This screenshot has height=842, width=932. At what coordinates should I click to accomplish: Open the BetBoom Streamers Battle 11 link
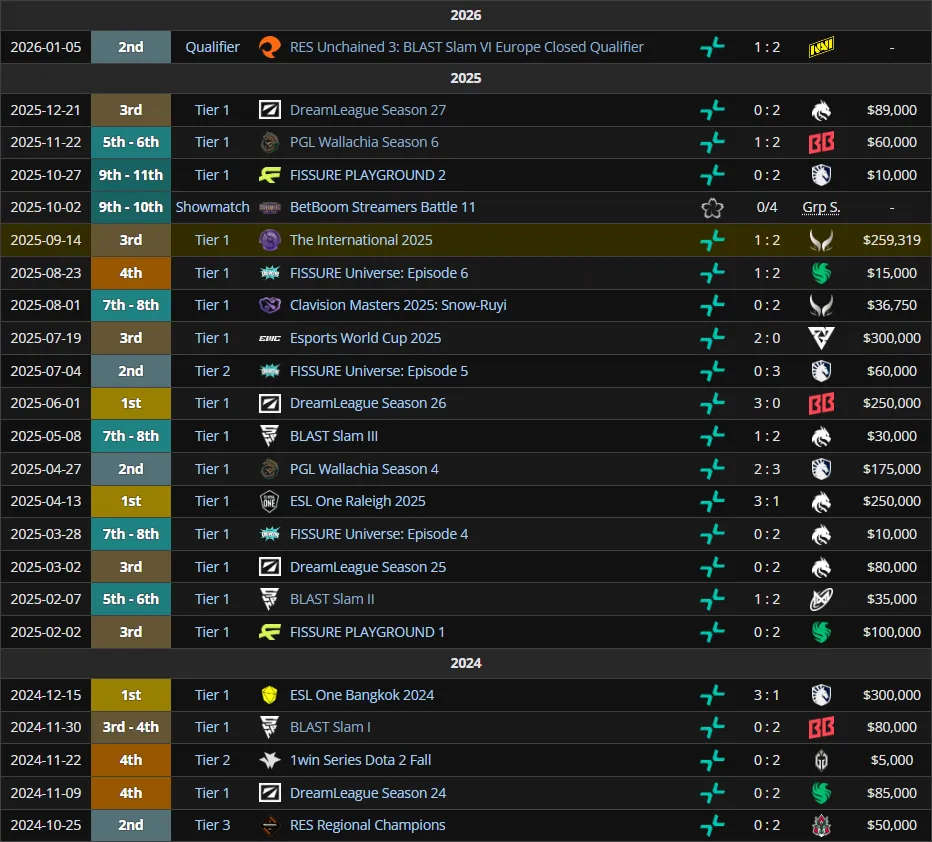tap(382, 207)
